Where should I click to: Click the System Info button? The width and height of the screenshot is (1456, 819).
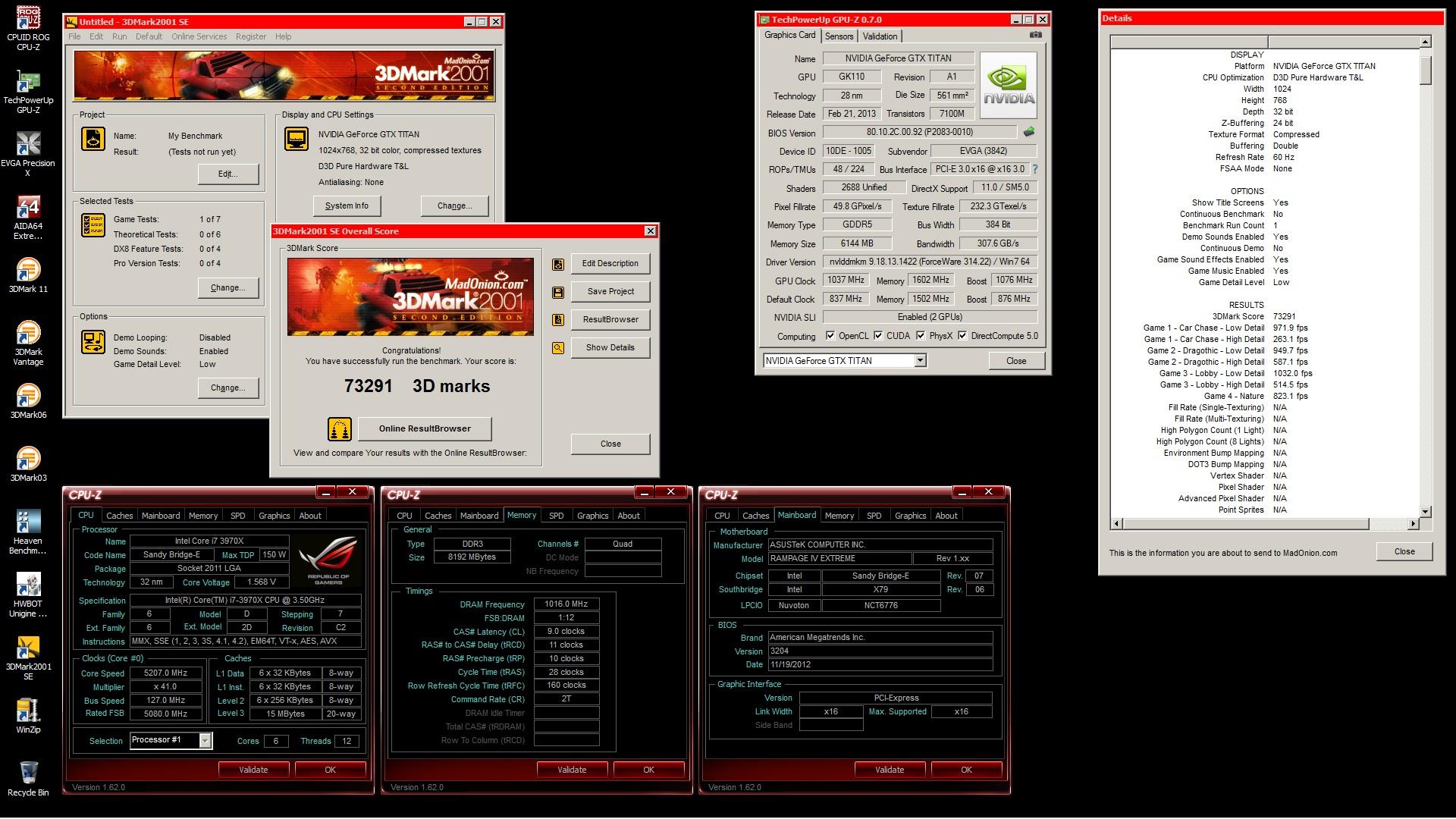[347, 206]
